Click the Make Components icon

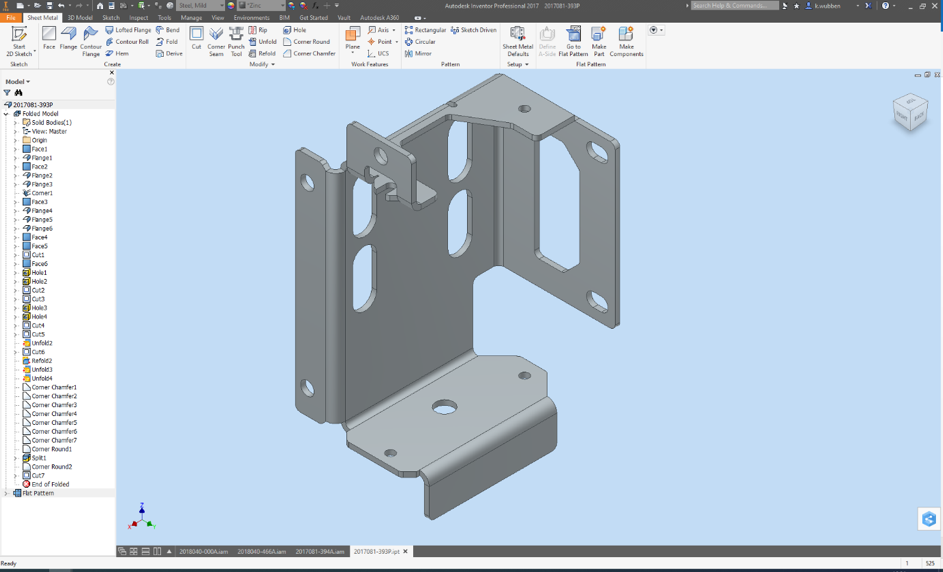point(626,40)
